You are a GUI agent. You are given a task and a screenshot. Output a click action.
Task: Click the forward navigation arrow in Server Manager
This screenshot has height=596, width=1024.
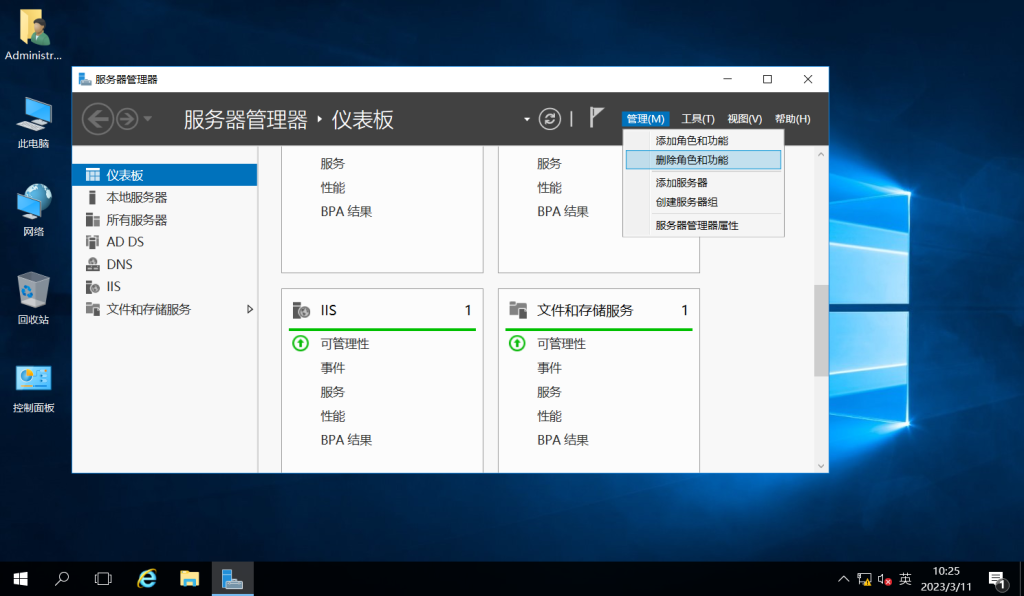coord(127,119)
